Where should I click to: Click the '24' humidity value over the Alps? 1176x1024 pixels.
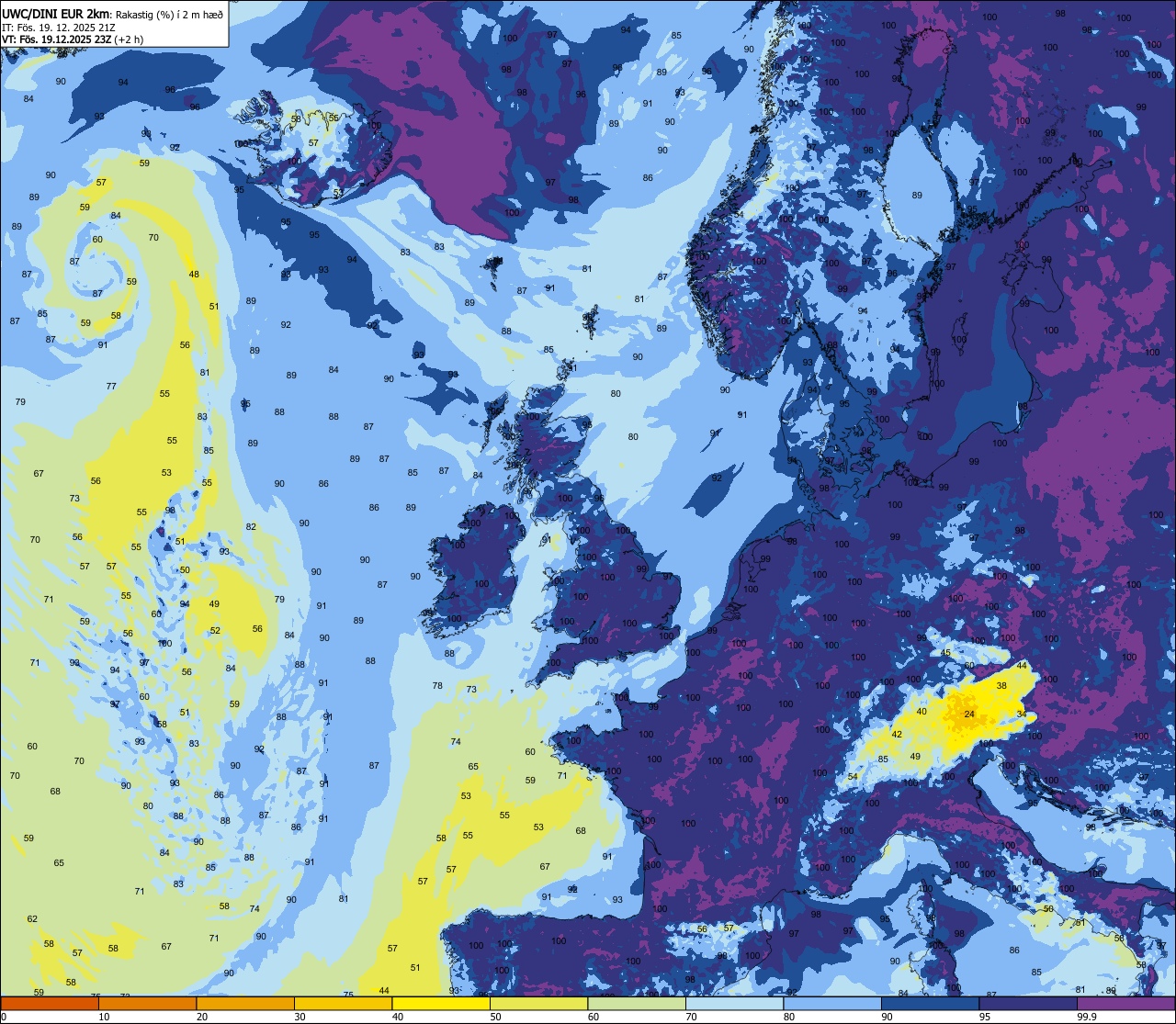click(x=968, y=714)
